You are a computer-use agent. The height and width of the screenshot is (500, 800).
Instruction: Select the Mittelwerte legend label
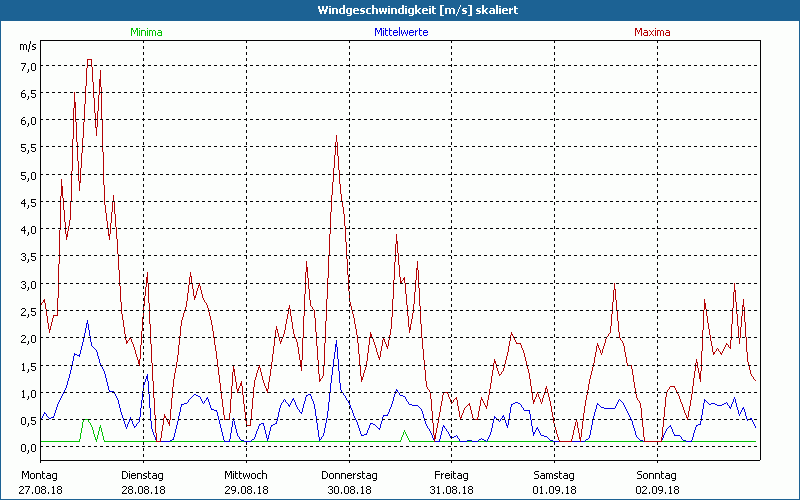[x=401, y=32]
